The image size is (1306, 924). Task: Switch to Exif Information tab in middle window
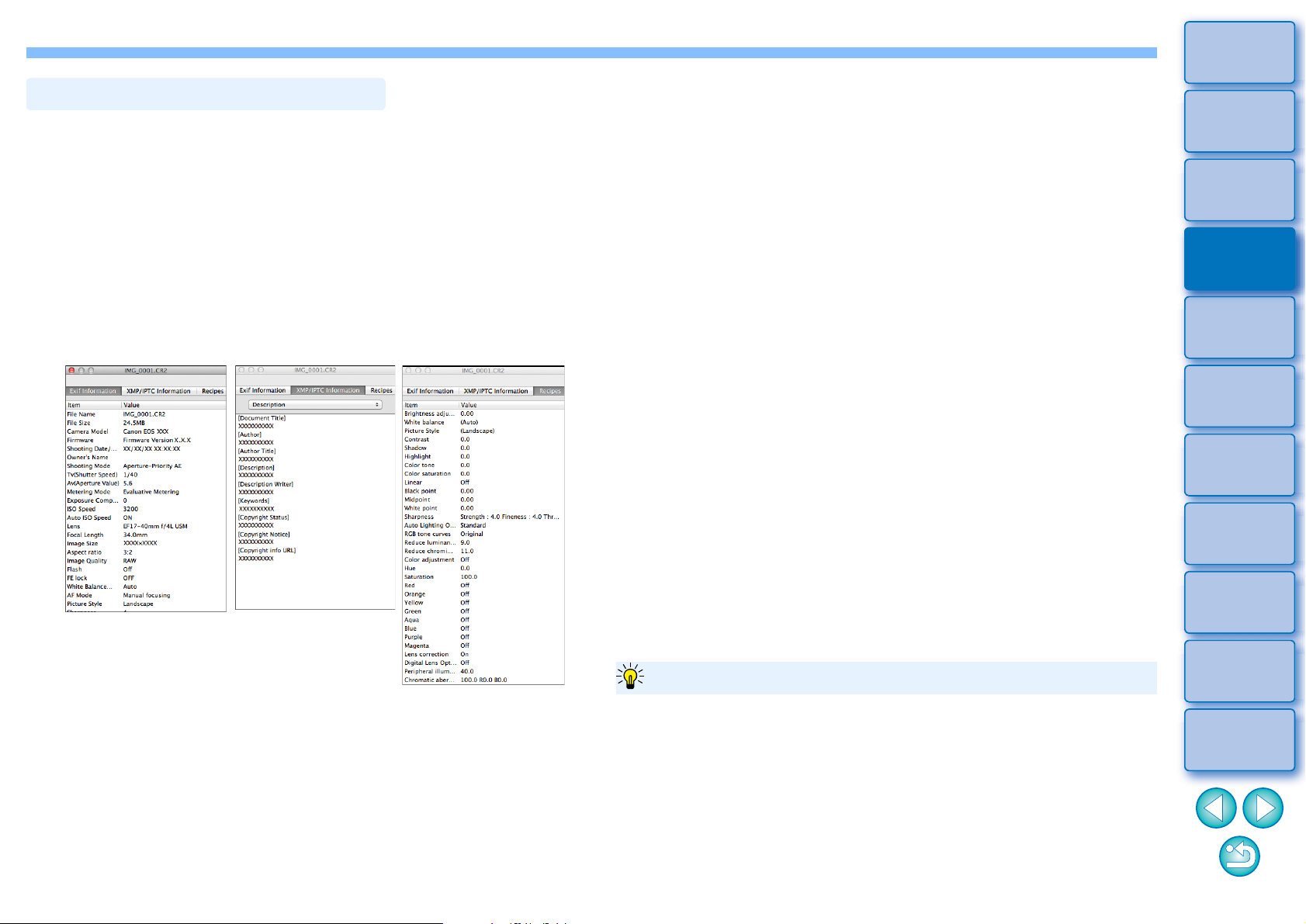[x=262, y=390]
